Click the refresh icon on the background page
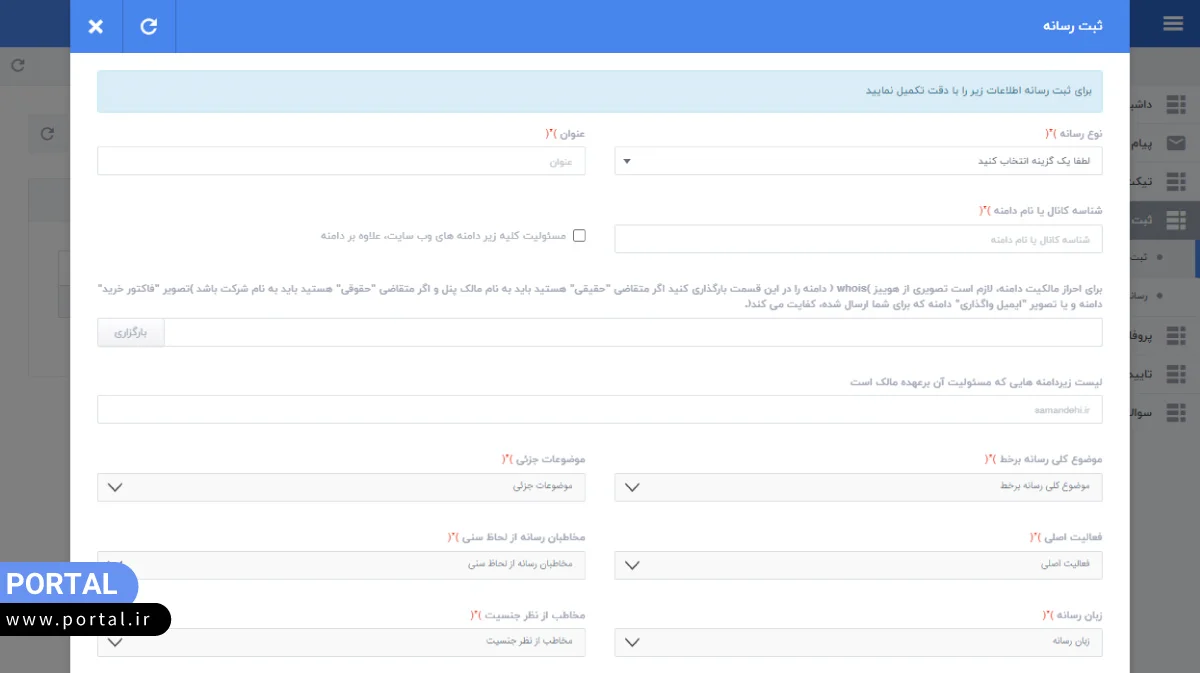 tap(17, 65)
